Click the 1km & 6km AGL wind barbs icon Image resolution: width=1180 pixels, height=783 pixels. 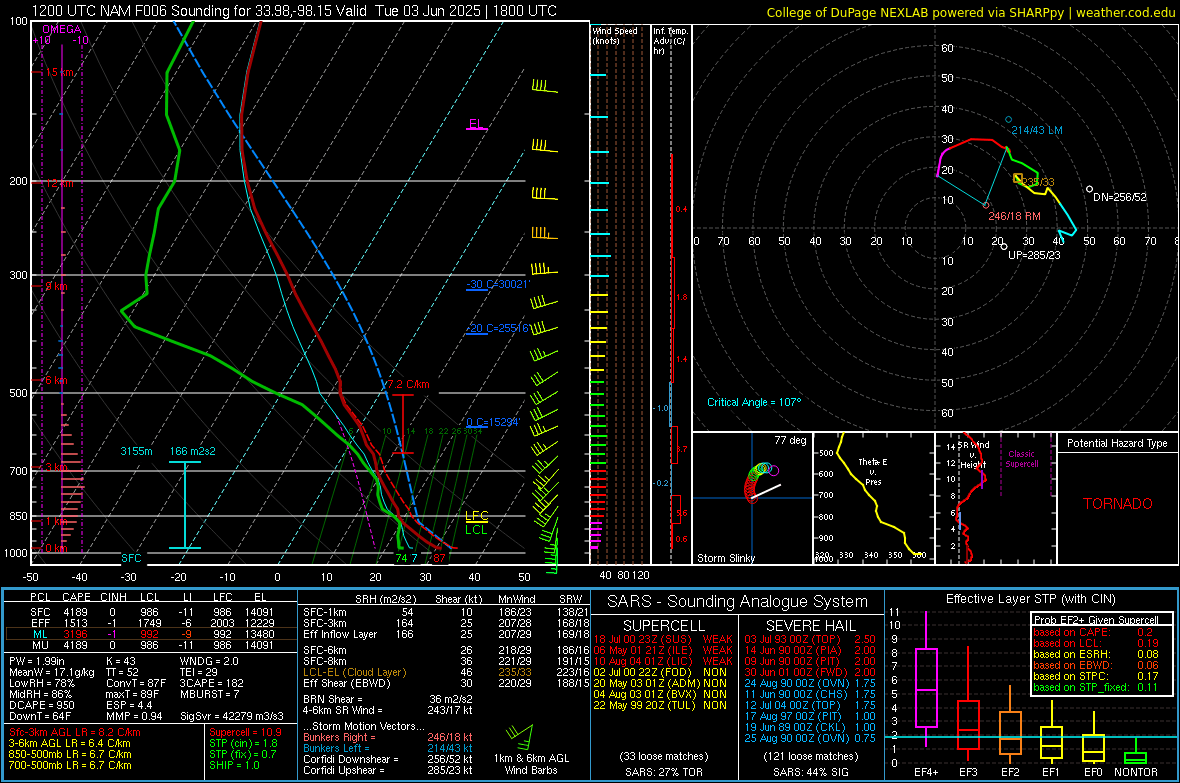(x=522, y=739)
